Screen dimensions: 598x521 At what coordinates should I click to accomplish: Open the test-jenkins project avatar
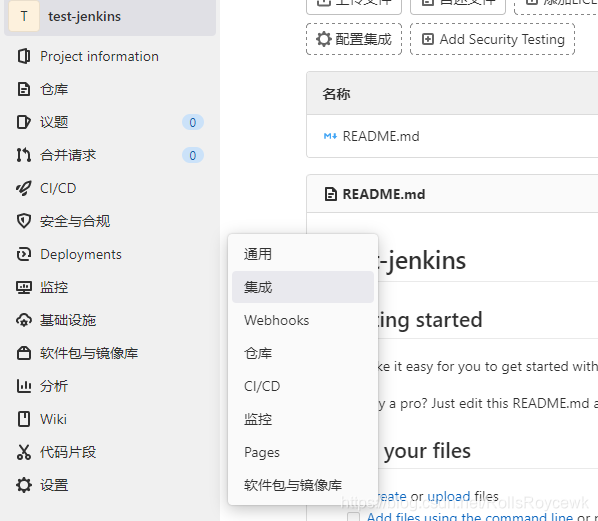point(24,16)
